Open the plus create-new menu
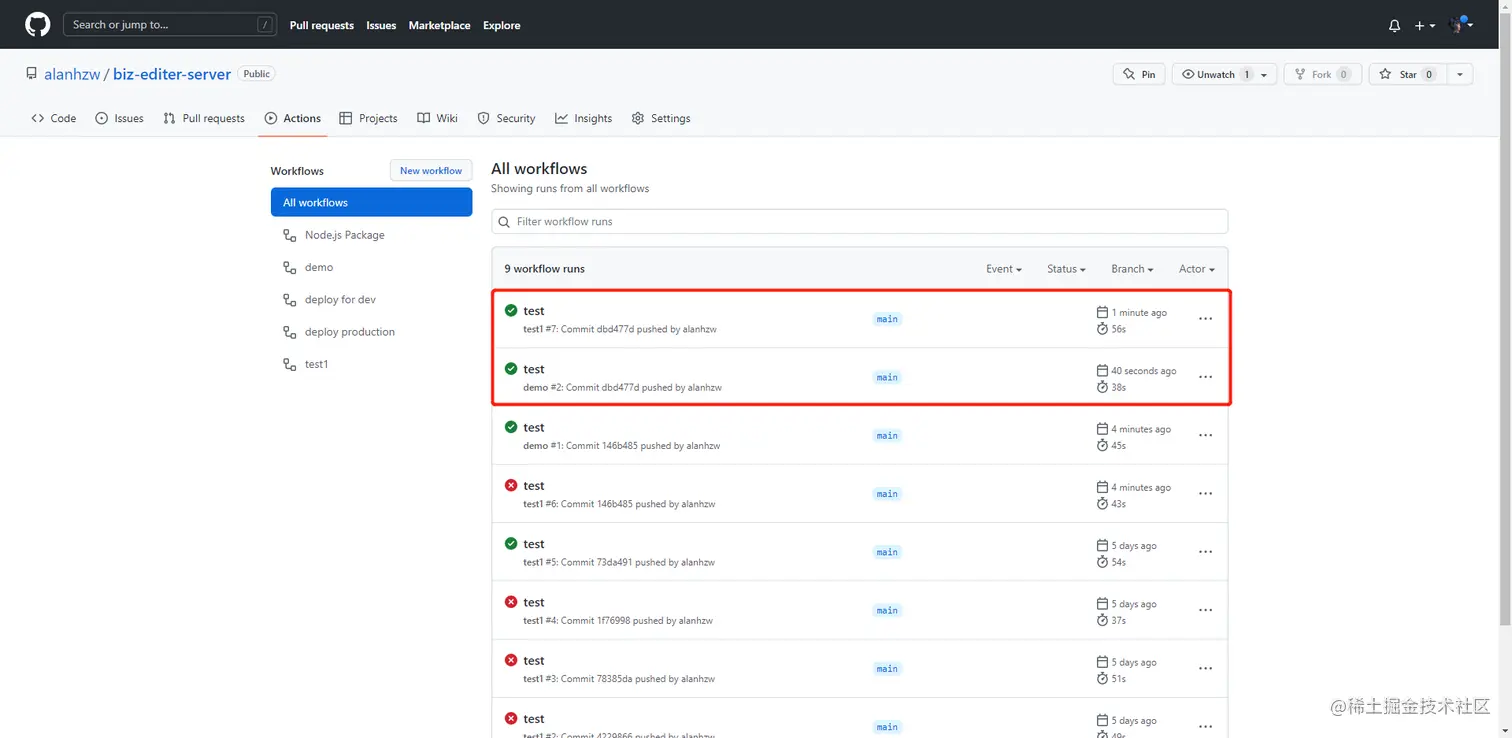 click(1425, 26)
